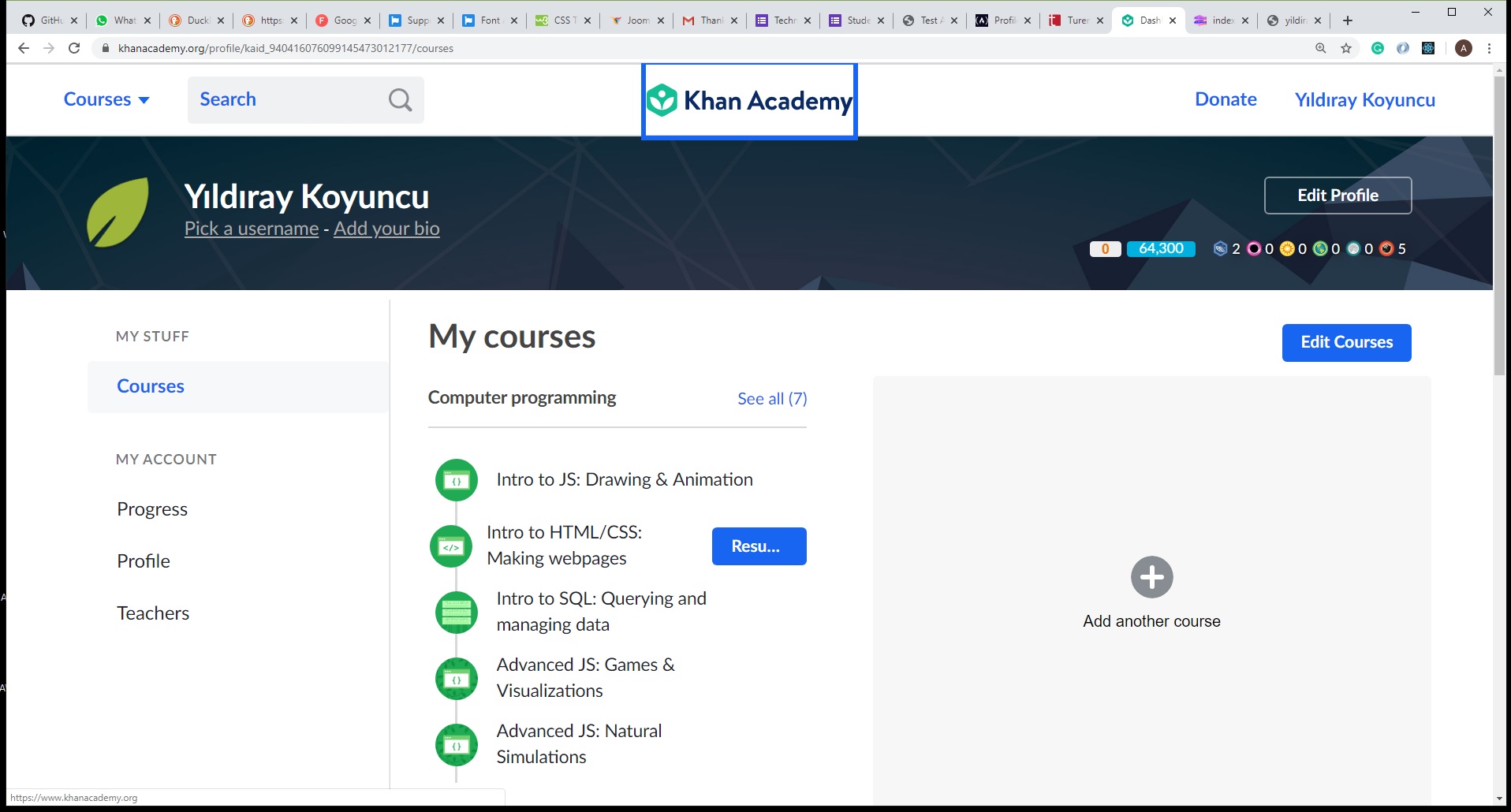The width and height of the screenshot is (1511, 812).
Task: Click the Edit Courses button
Action: [1346, 343]
